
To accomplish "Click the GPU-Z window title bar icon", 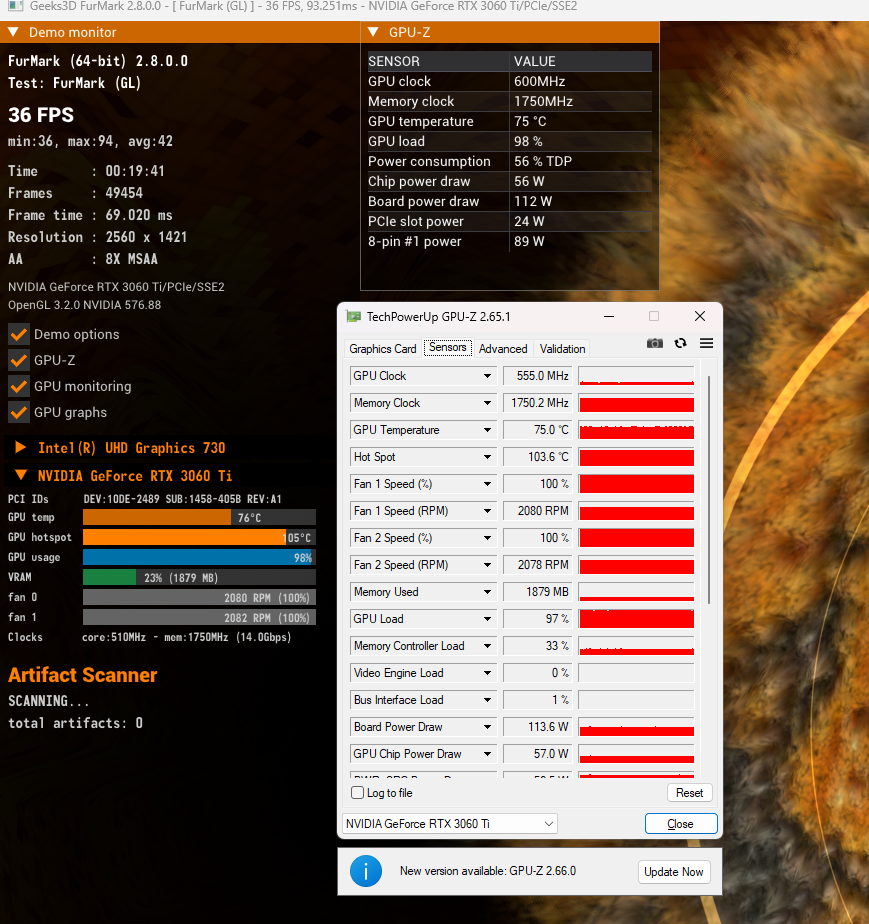I will click(x=353, y=316).
